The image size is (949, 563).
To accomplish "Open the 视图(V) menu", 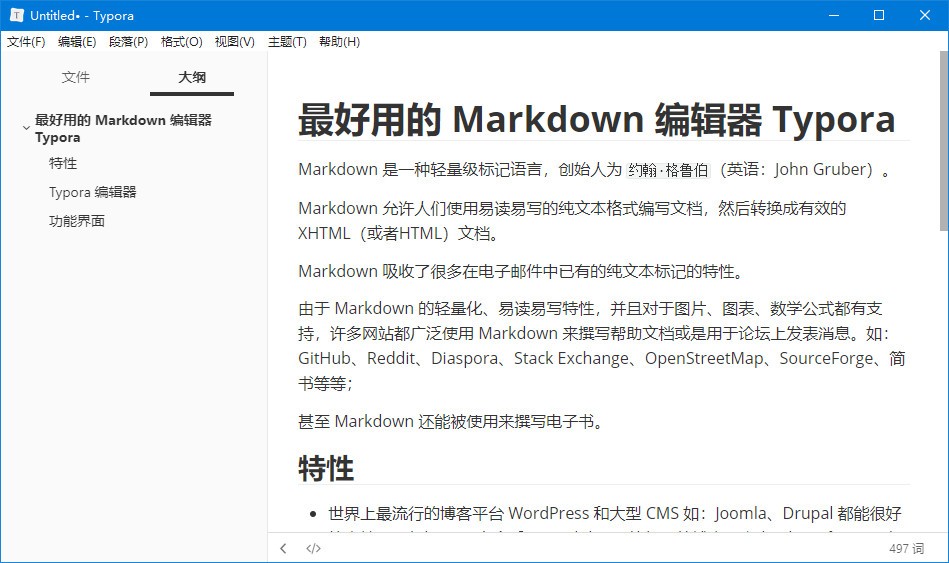I will click(234, 42).
